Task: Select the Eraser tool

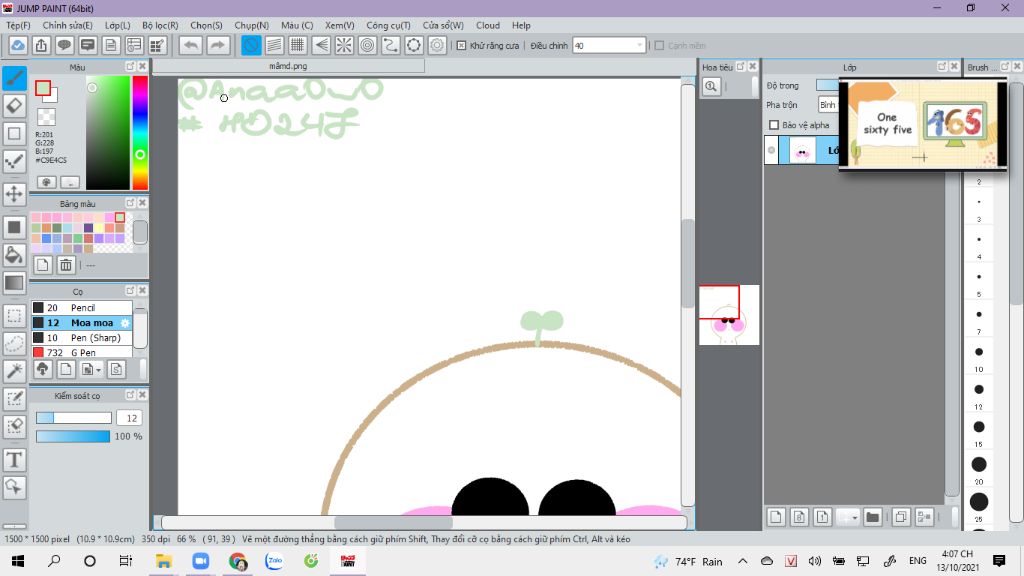Action: pos(14,106)
